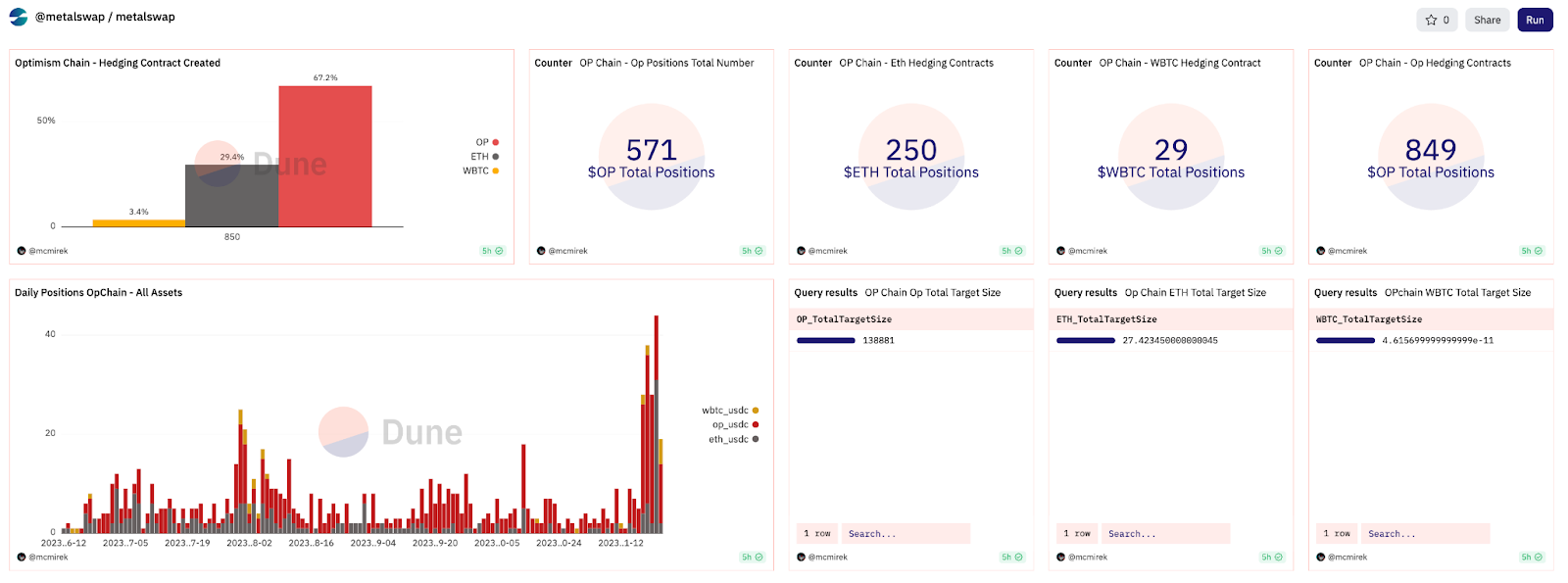This screenshot has height=583, width=1568.
Task: Click the 5h refresh status on Eth Hedging Contracts panel
Action: [1011, 251]
